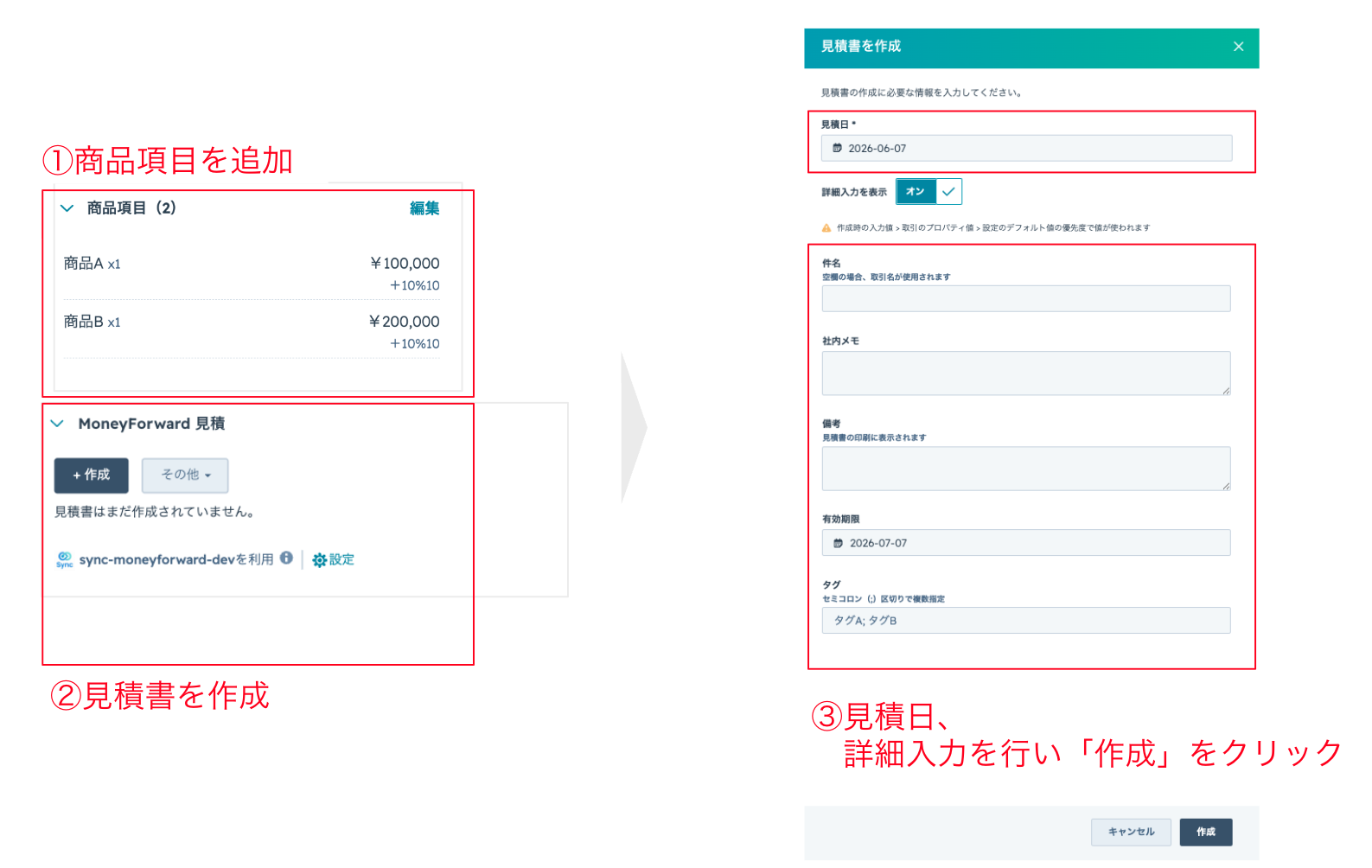Collapse the MoneyForward 見積 section chevron
The height and width of the screenshot is (868, 1372).
pyautogui.click(x=57, y=424)
